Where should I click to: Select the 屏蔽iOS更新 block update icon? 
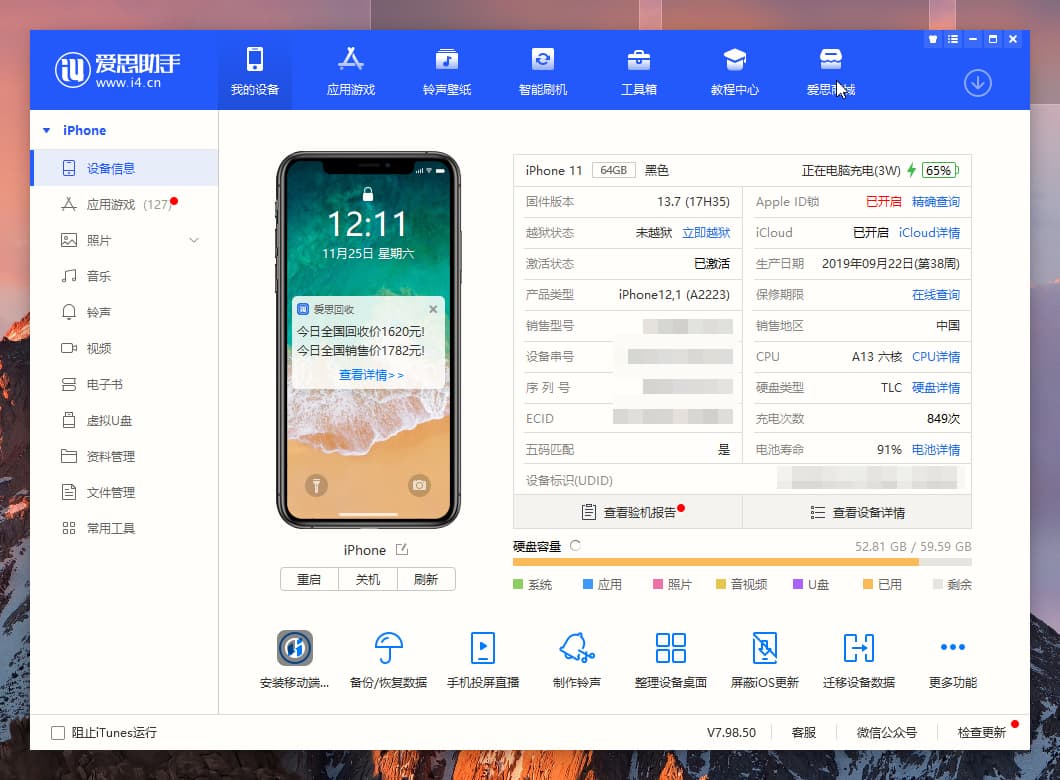(765, 650)
